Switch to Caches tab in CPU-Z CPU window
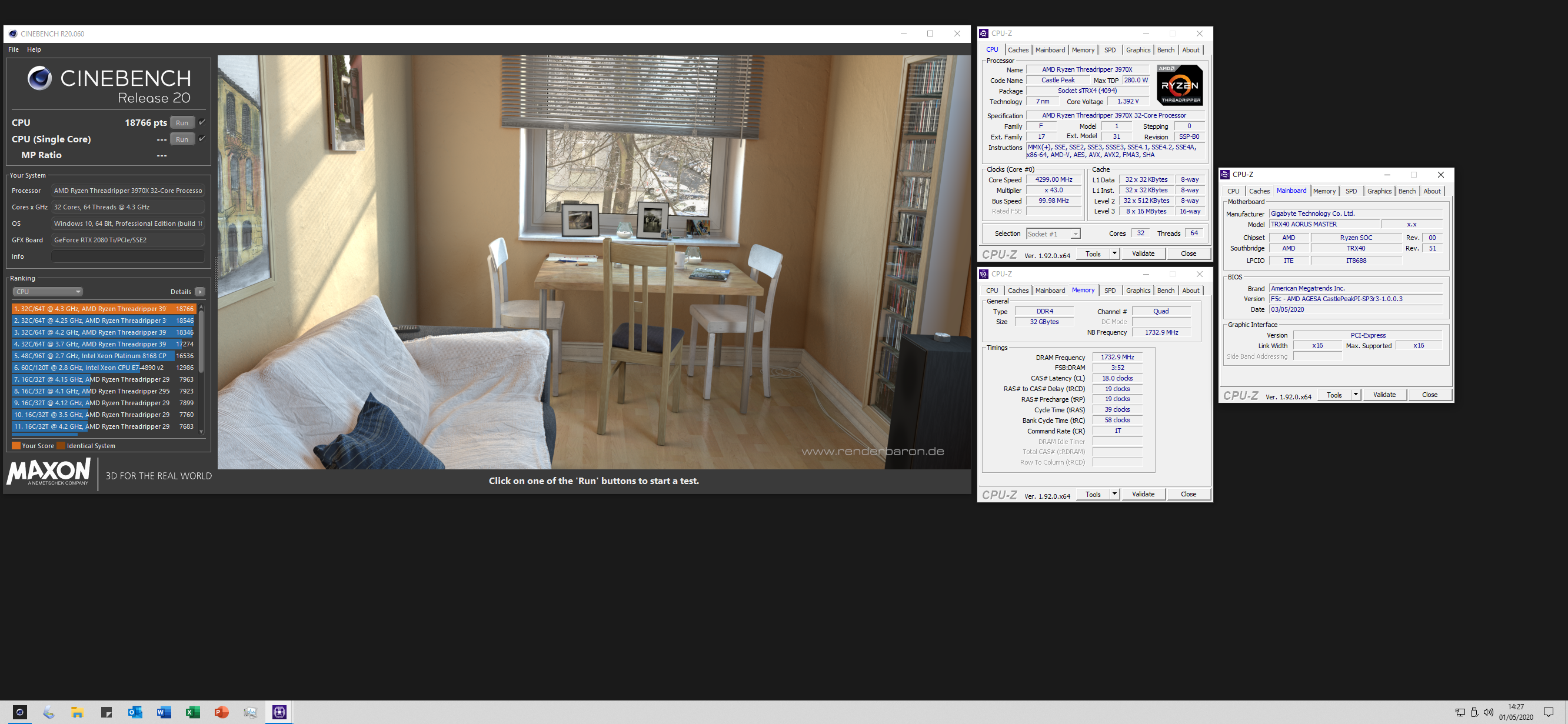 [1018, 50]
